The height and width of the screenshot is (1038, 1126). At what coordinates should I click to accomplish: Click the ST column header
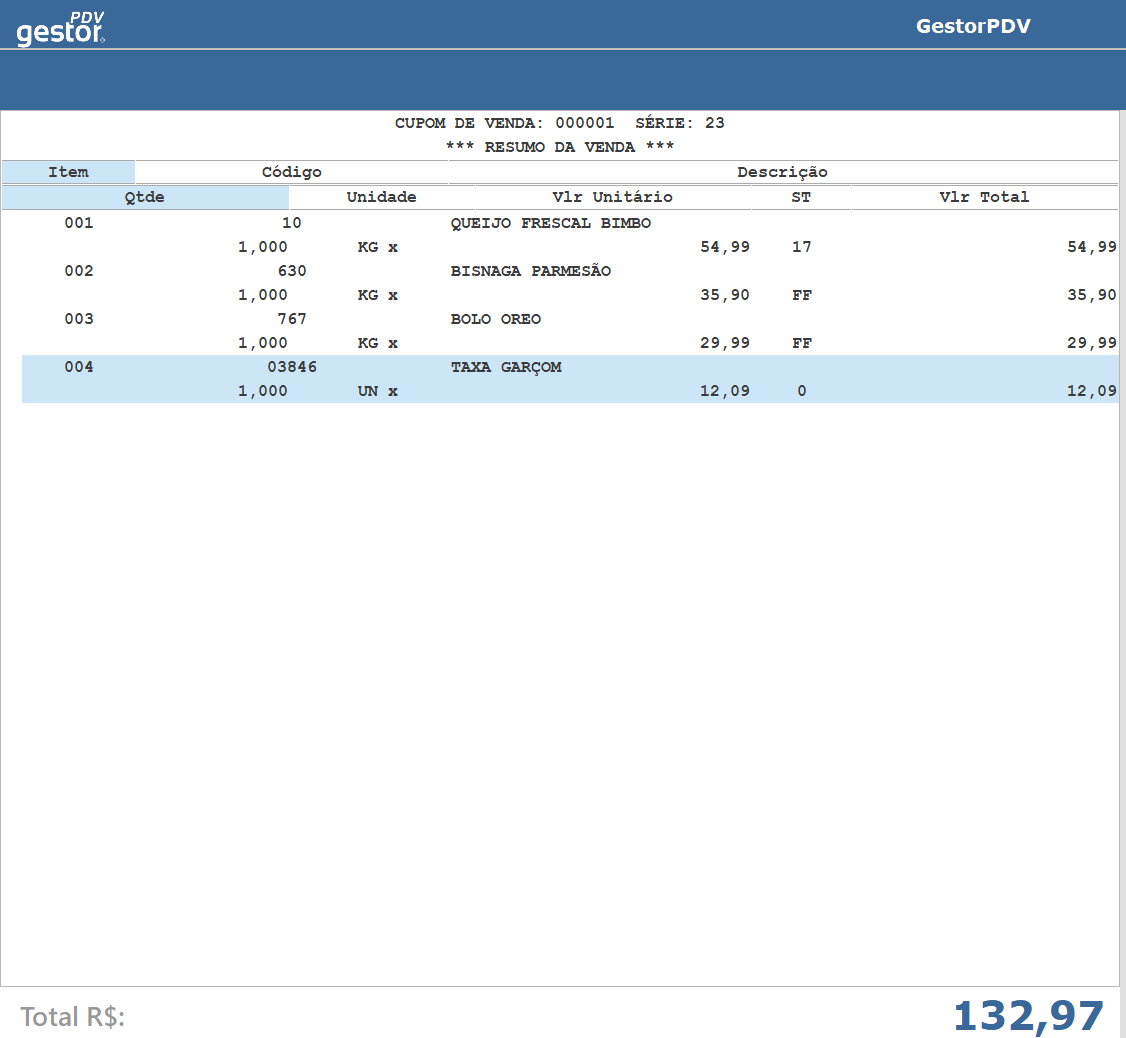[x=801, y=197]
